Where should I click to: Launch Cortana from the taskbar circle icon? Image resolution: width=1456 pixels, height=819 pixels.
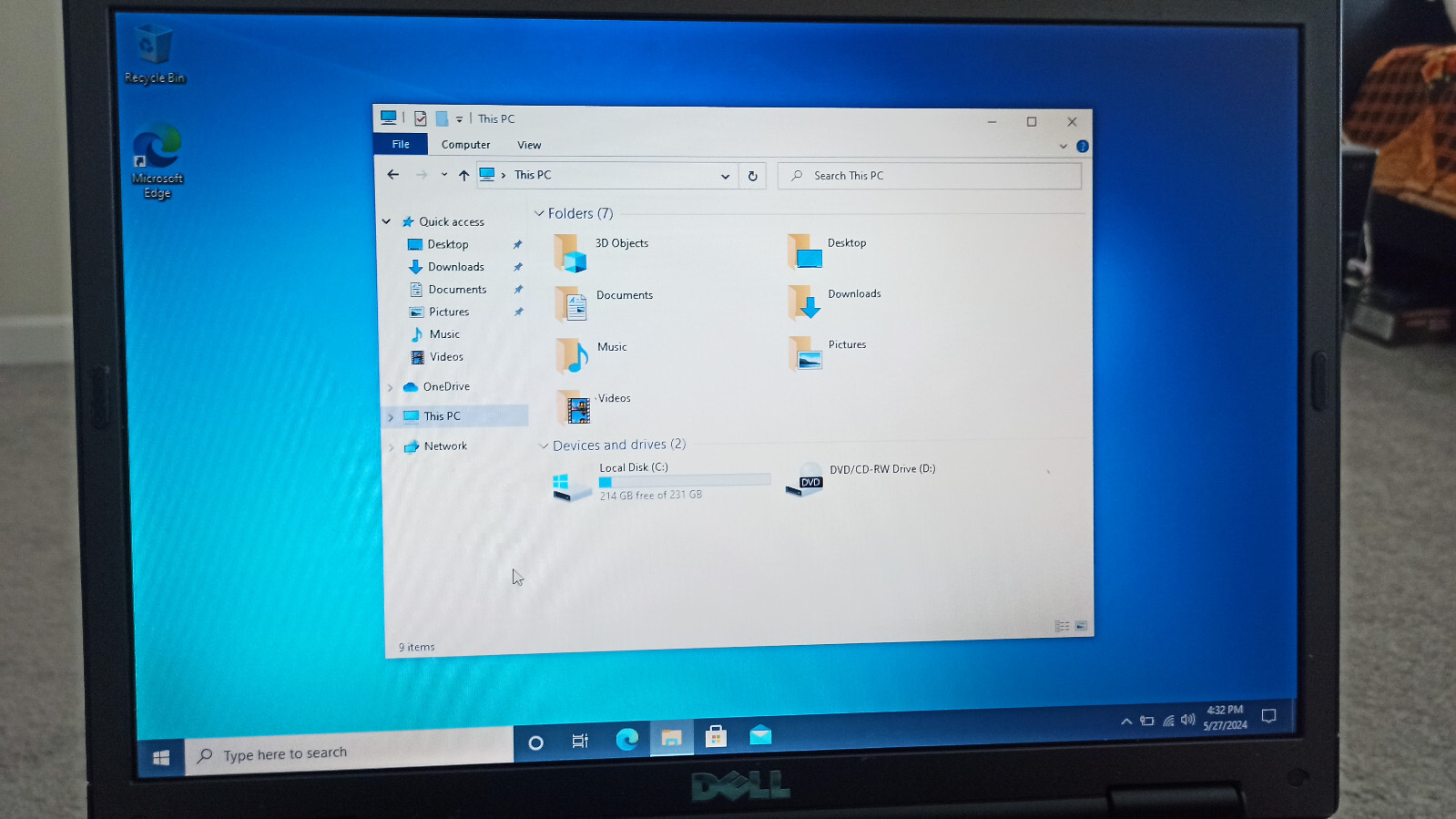[535, 742]
